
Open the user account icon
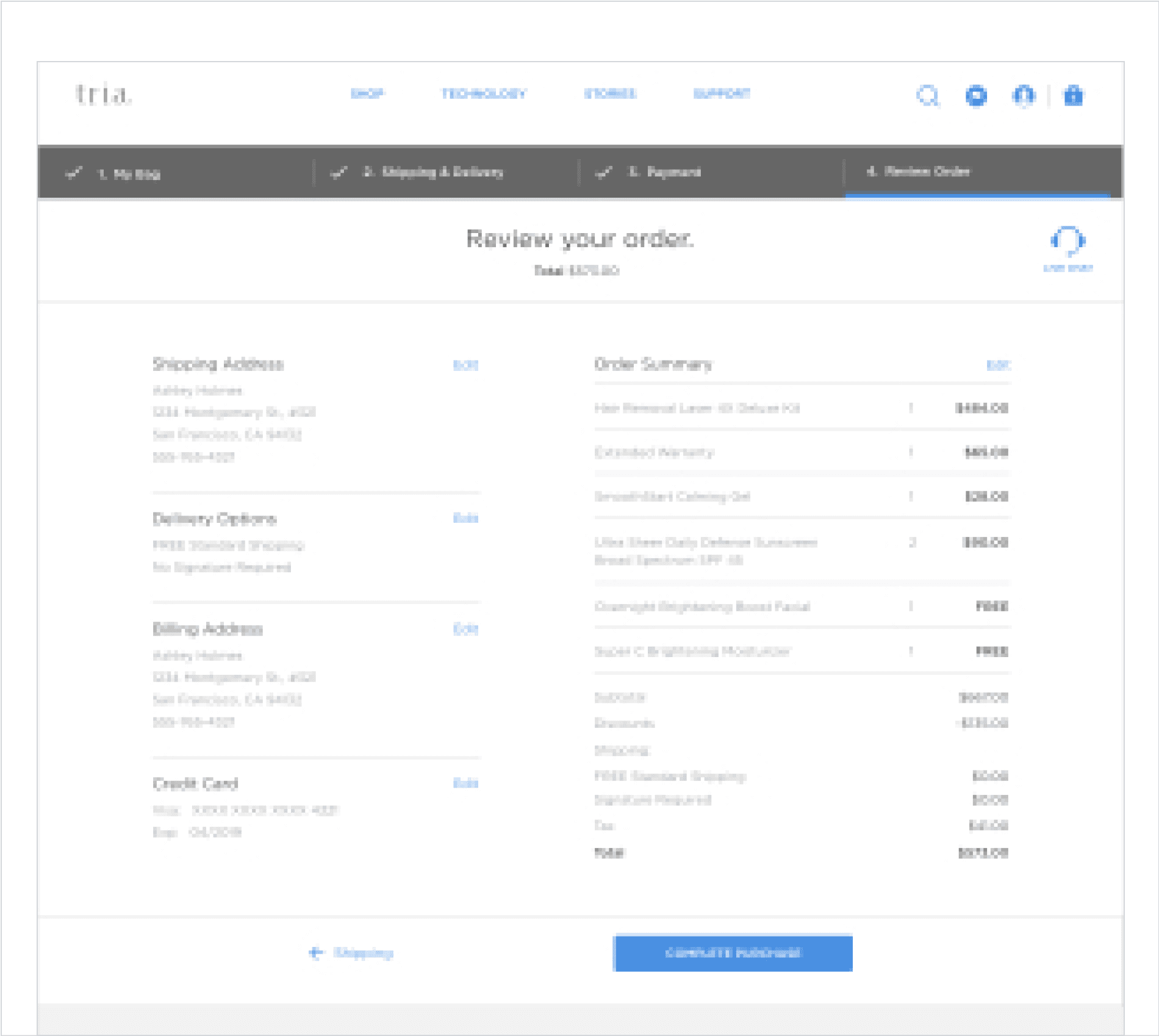[1024, 96]
